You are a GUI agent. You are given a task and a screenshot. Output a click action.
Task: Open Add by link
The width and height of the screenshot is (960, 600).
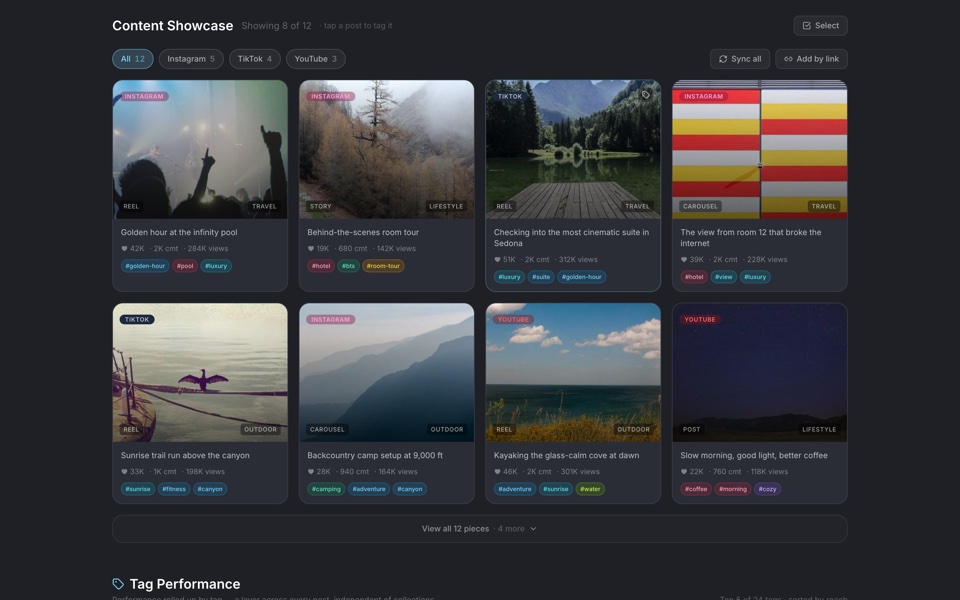811,59
